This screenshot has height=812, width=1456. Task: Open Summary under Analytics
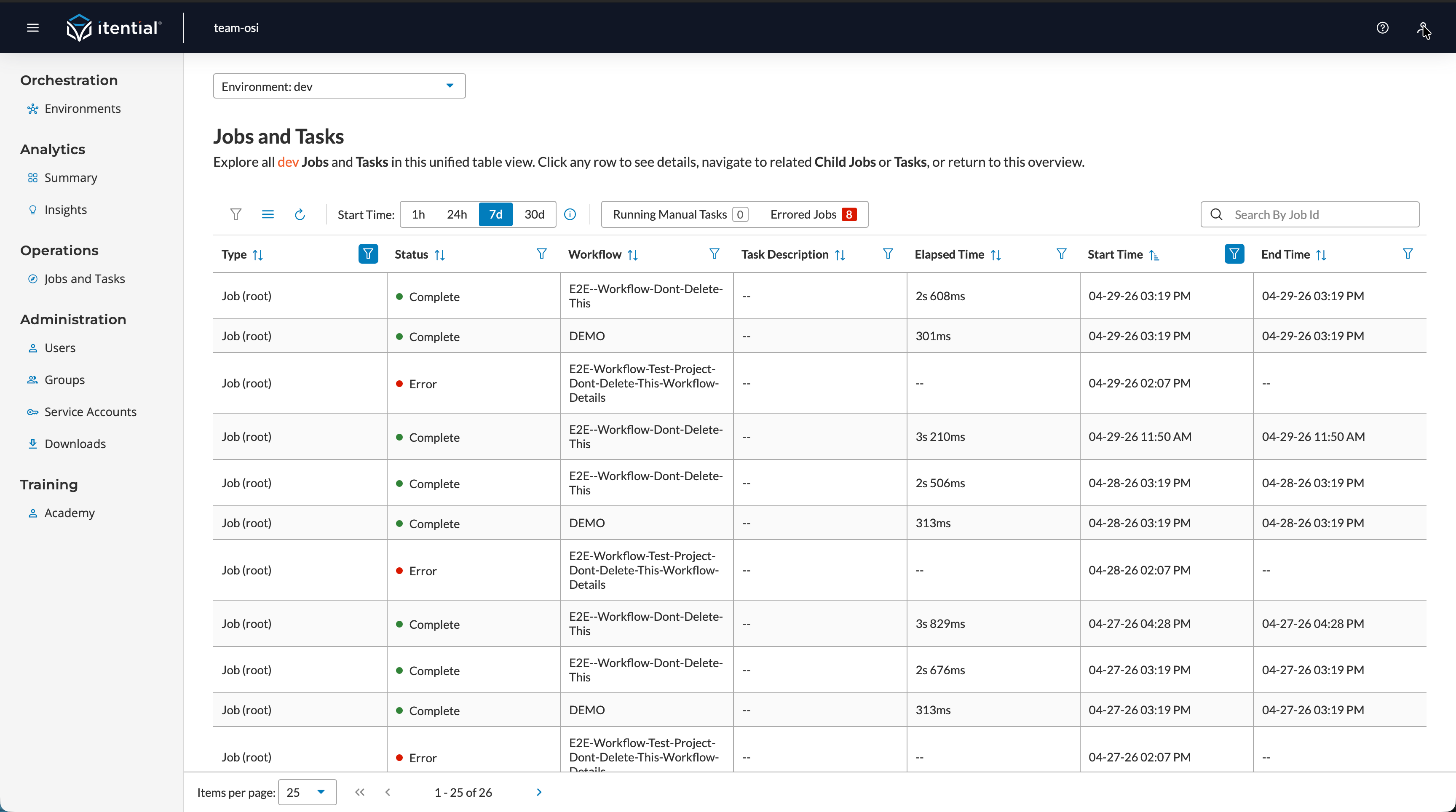(x=71, y=177)
